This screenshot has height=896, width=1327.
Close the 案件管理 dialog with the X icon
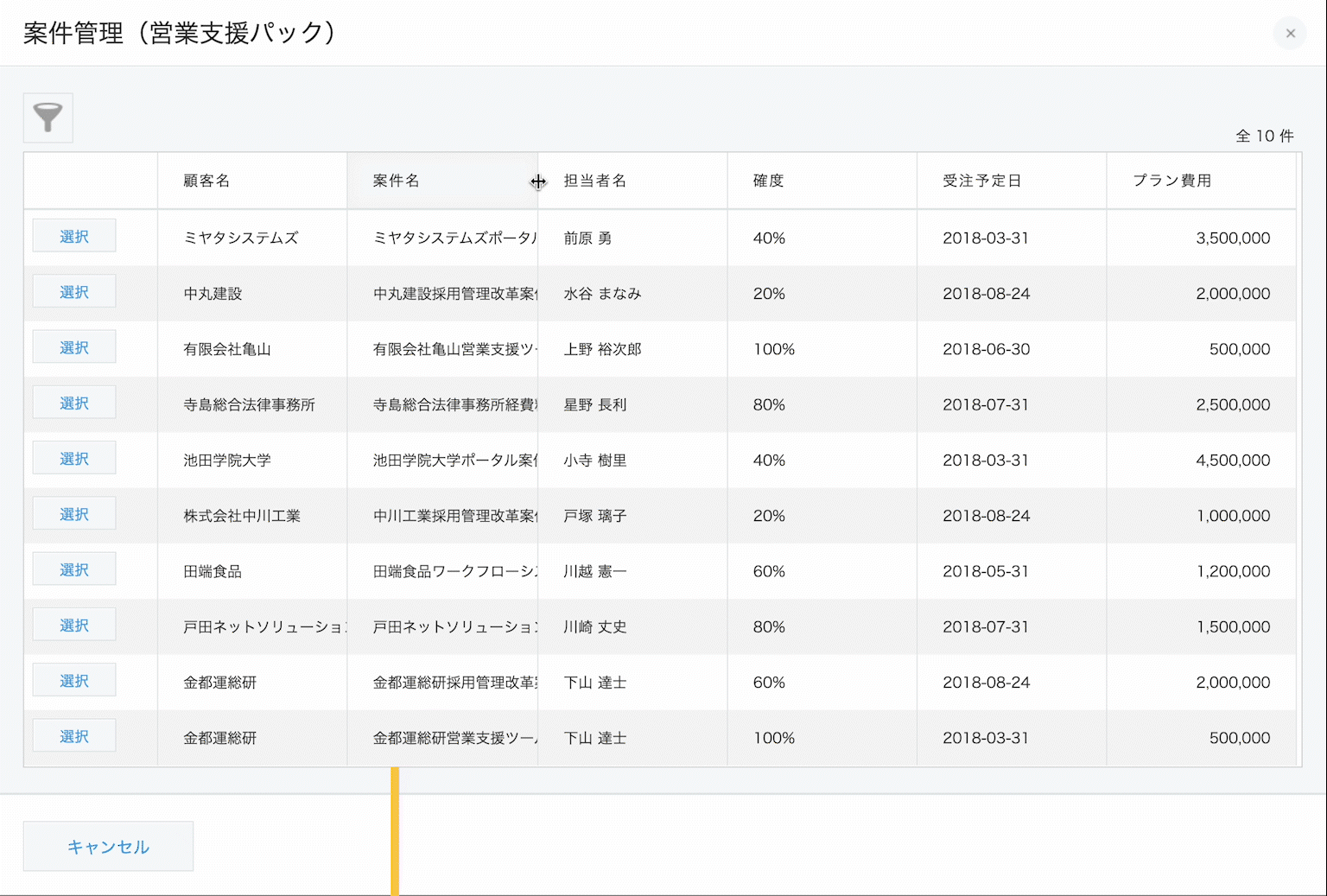pyautogui.click(x=1289, y=33)
